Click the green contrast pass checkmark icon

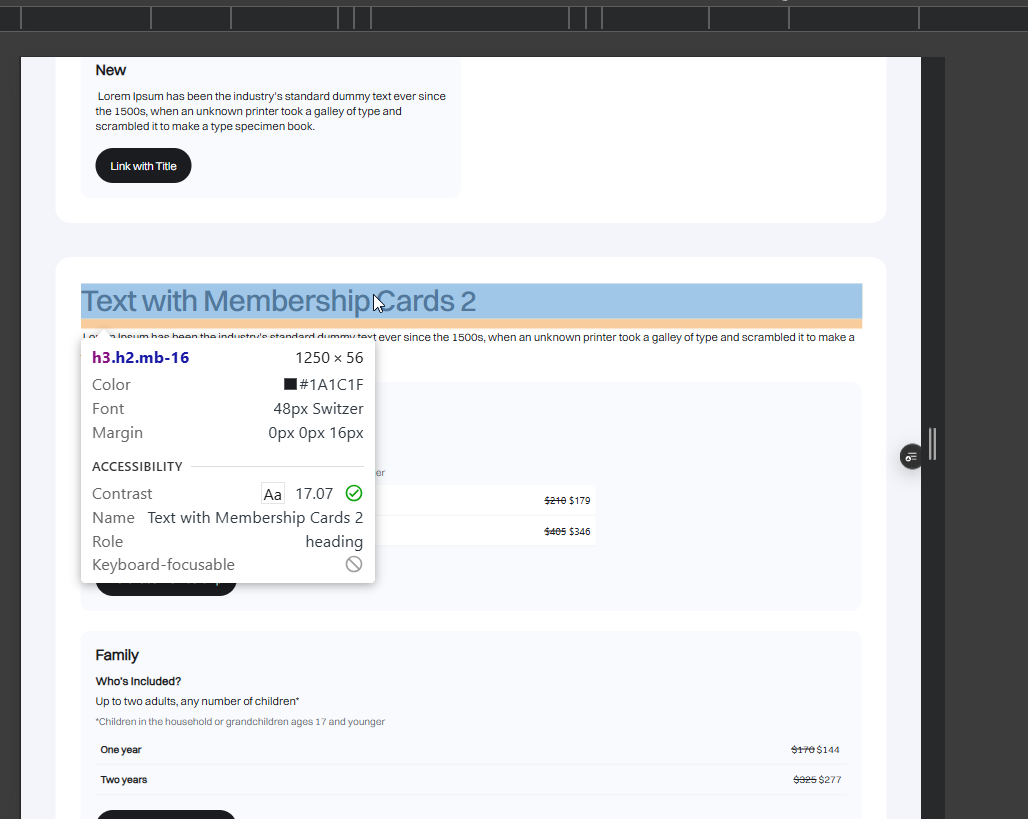353,493
